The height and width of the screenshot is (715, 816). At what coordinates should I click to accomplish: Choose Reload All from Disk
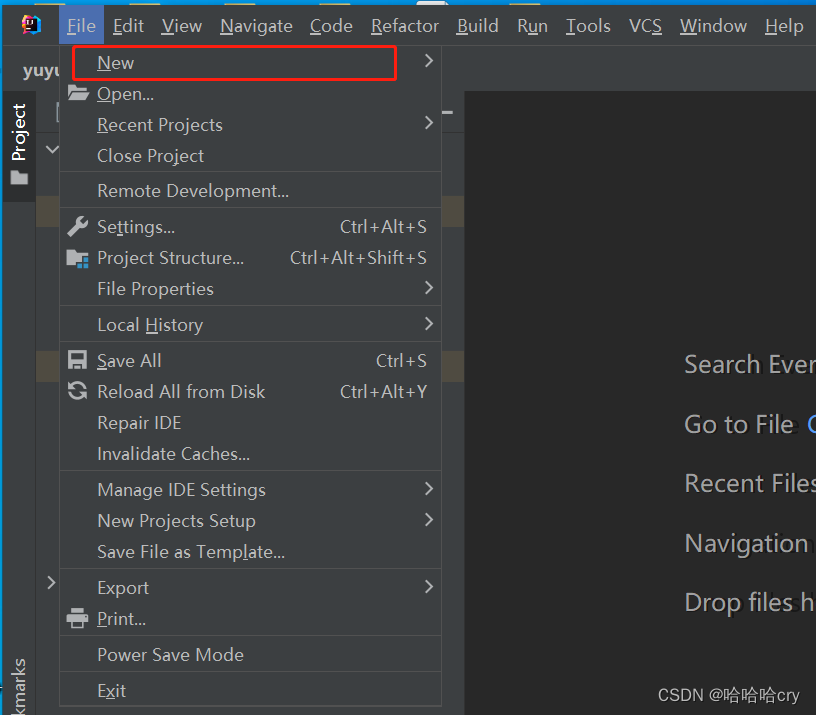click(x=250, y=391)
